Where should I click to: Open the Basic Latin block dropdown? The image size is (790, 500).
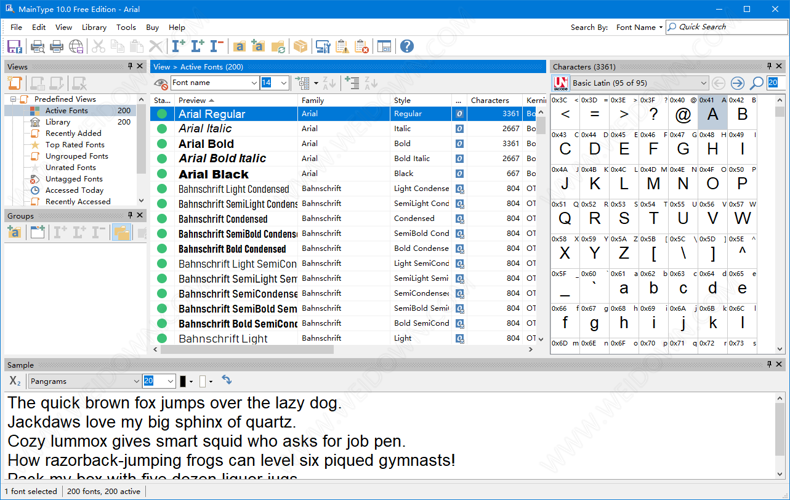point(703,83)
